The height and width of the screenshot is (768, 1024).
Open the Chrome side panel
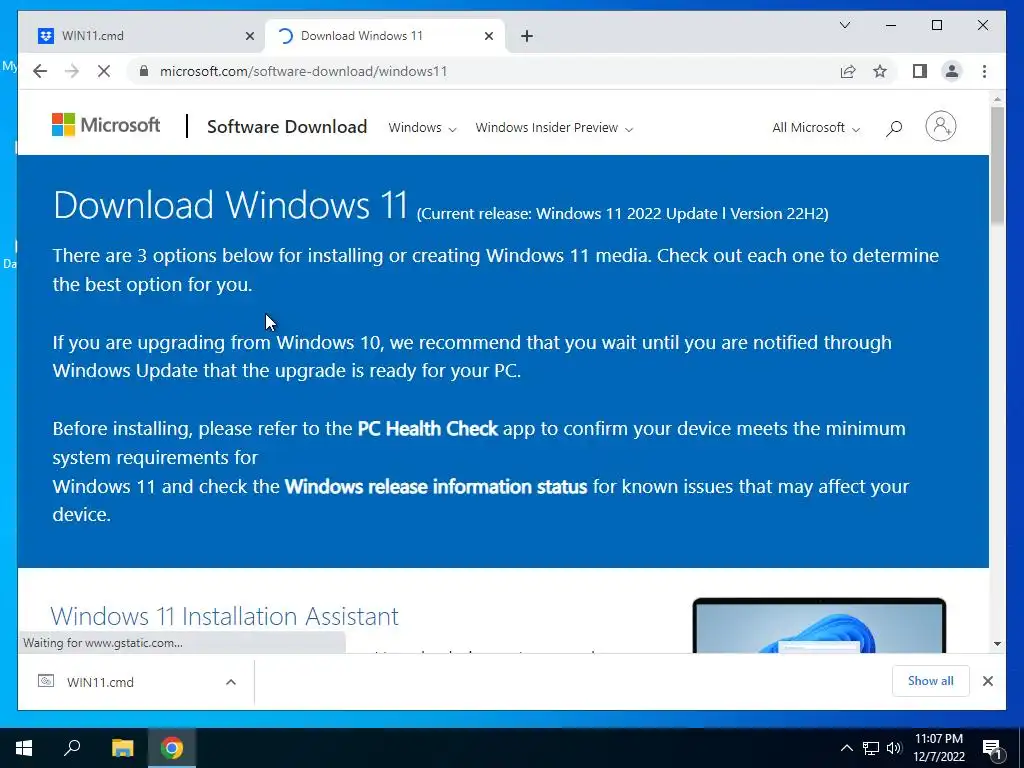(920, 71)
